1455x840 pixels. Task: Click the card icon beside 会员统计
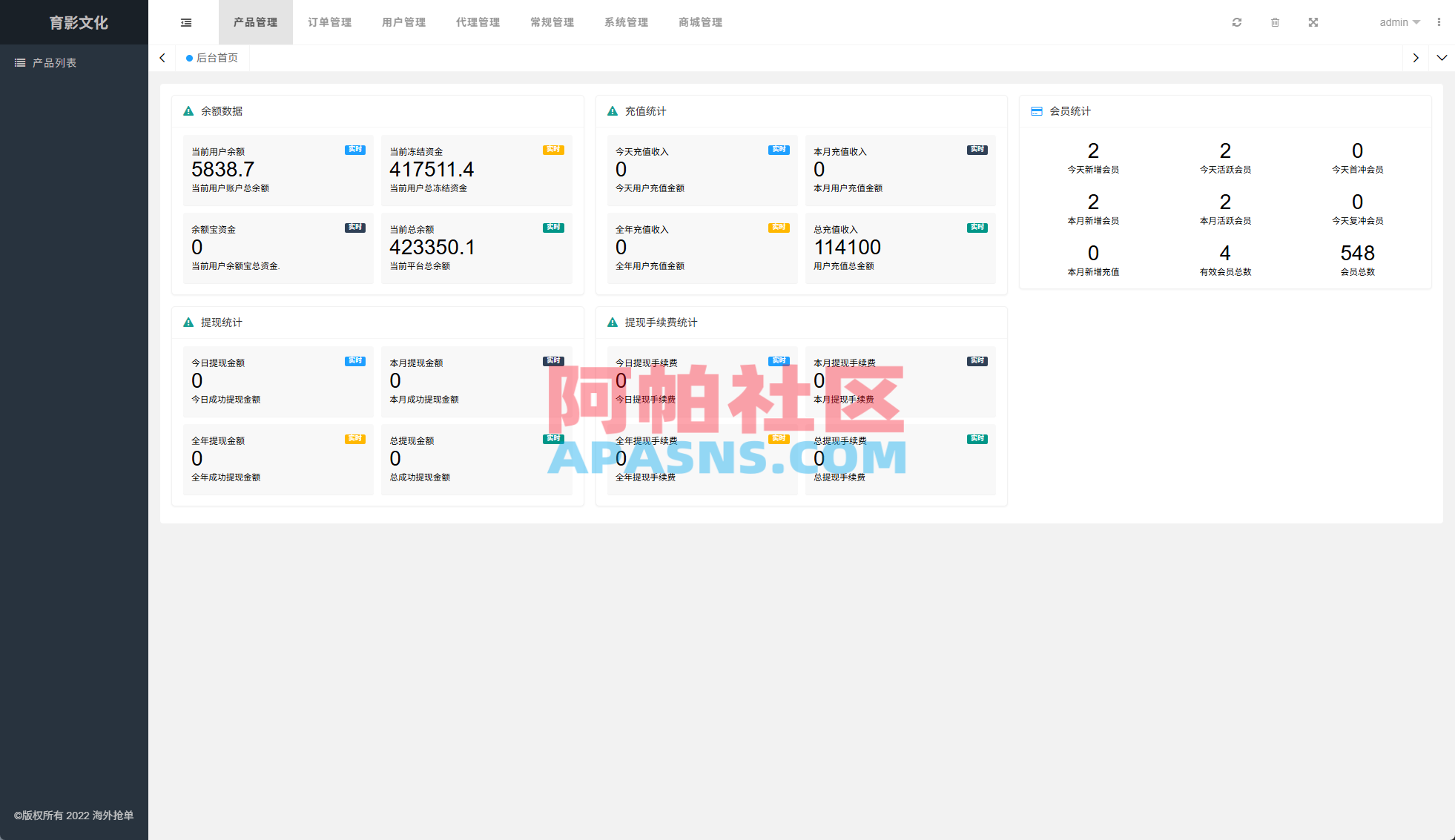[1036, 110]
